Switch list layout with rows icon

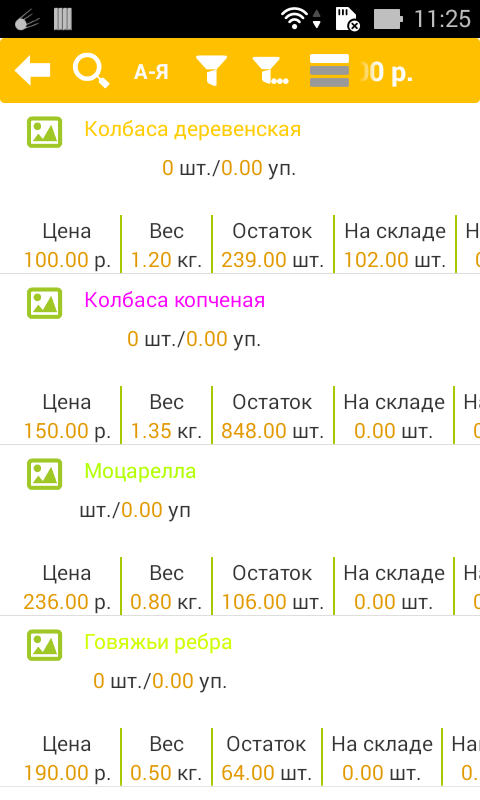[330, 70]
